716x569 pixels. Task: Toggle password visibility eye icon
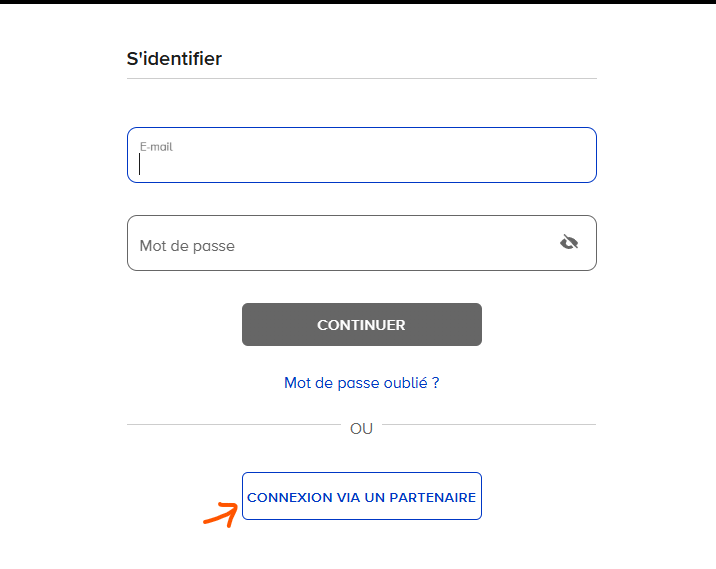coord(569,242)
